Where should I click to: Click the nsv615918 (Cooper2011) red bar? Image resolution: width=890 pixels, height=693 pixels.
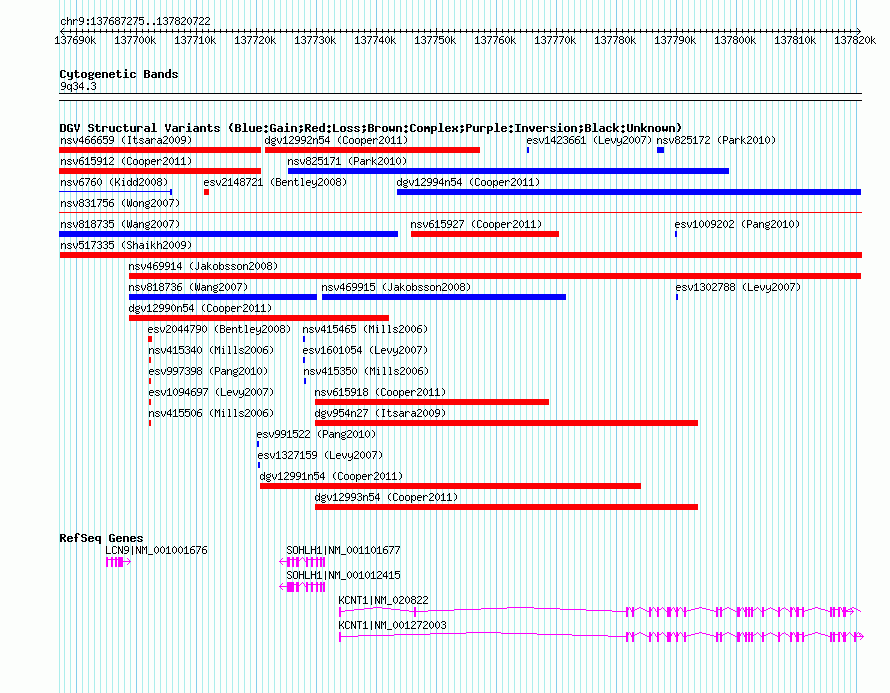click(x=432, y=402)
